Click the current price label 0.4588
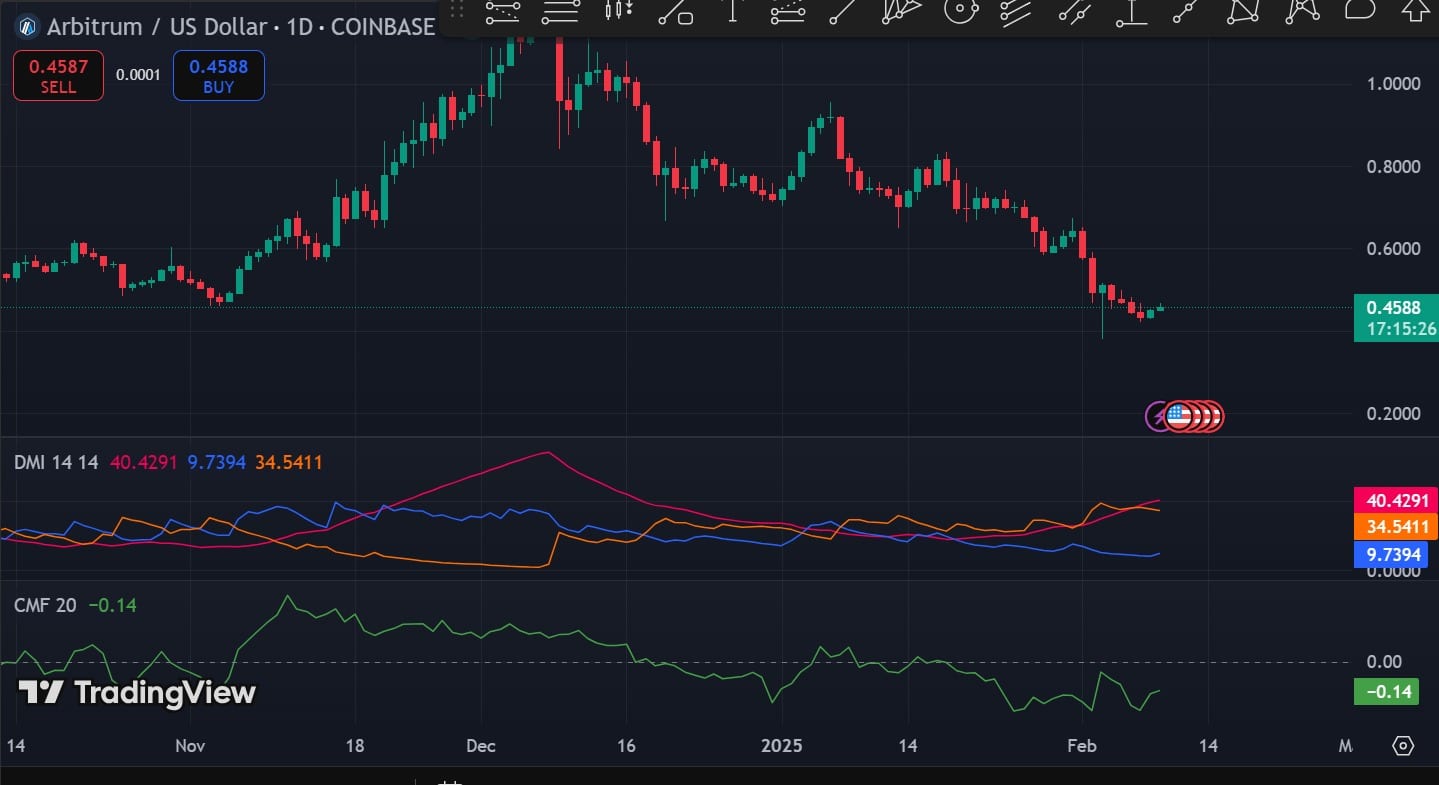Viewport: 1439px width, 785px height. [1394, 308]
